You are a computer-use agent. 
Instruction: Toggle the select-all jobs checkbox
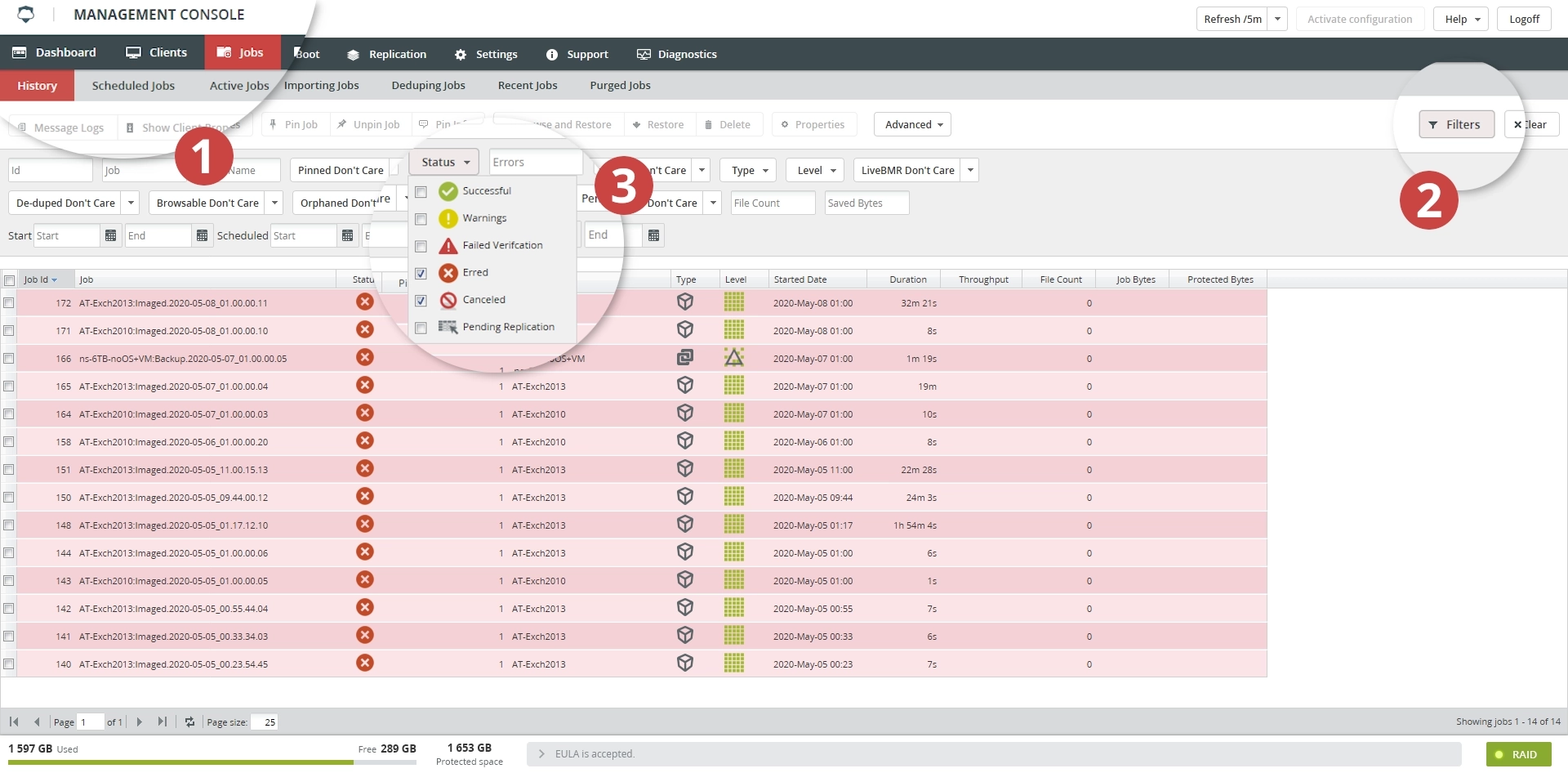pyautogui.click(x=10, y=280)
